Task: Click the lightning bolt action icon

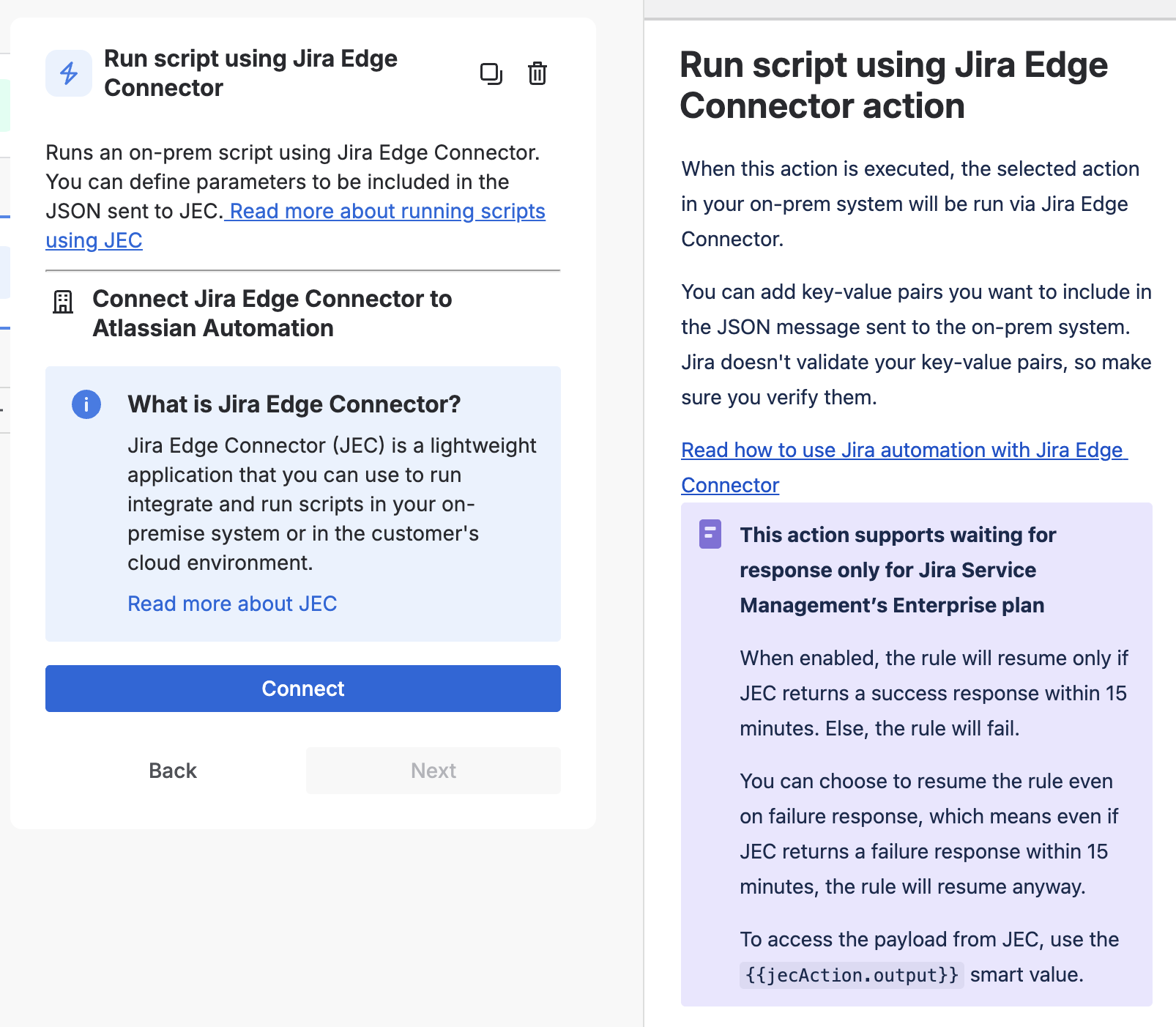Action: (x=68, y=73)
